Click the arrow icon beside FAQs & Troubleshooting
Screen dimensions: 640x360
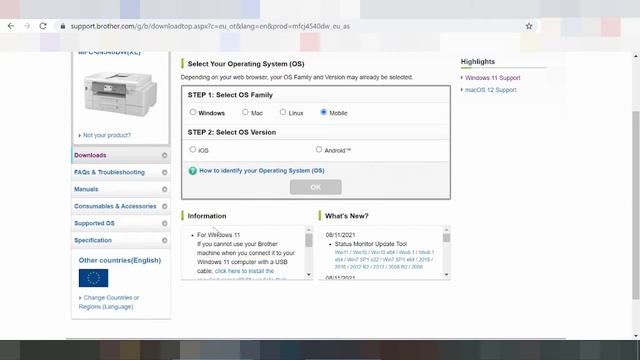tap(164, 173)
